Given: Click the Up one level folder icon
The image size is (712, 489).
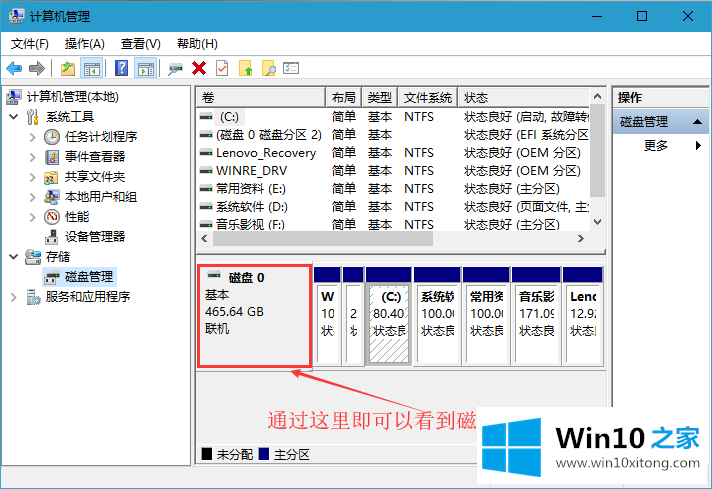Looking at the screenshot, I should (68, 69).
